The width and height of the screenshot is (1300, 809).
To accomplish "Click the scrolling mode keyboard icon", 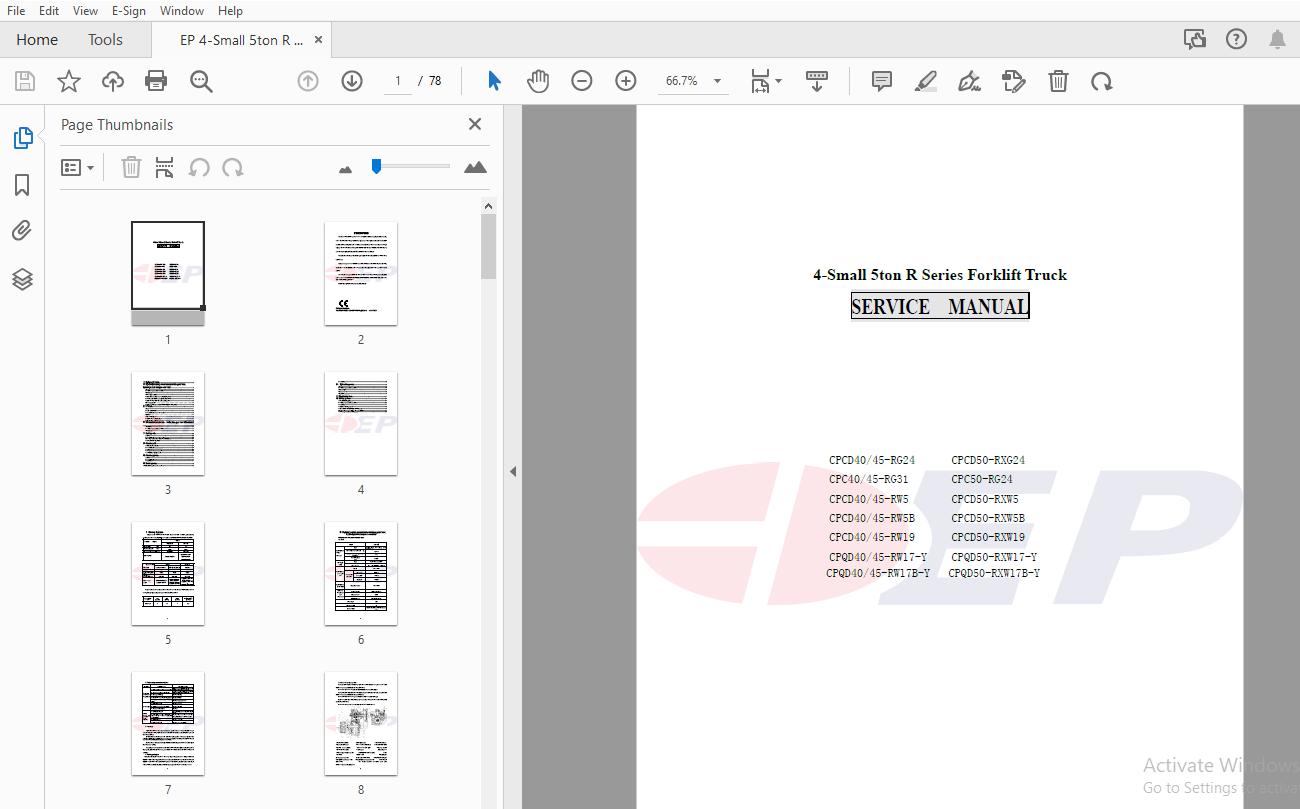I will [x=817, y=81].
